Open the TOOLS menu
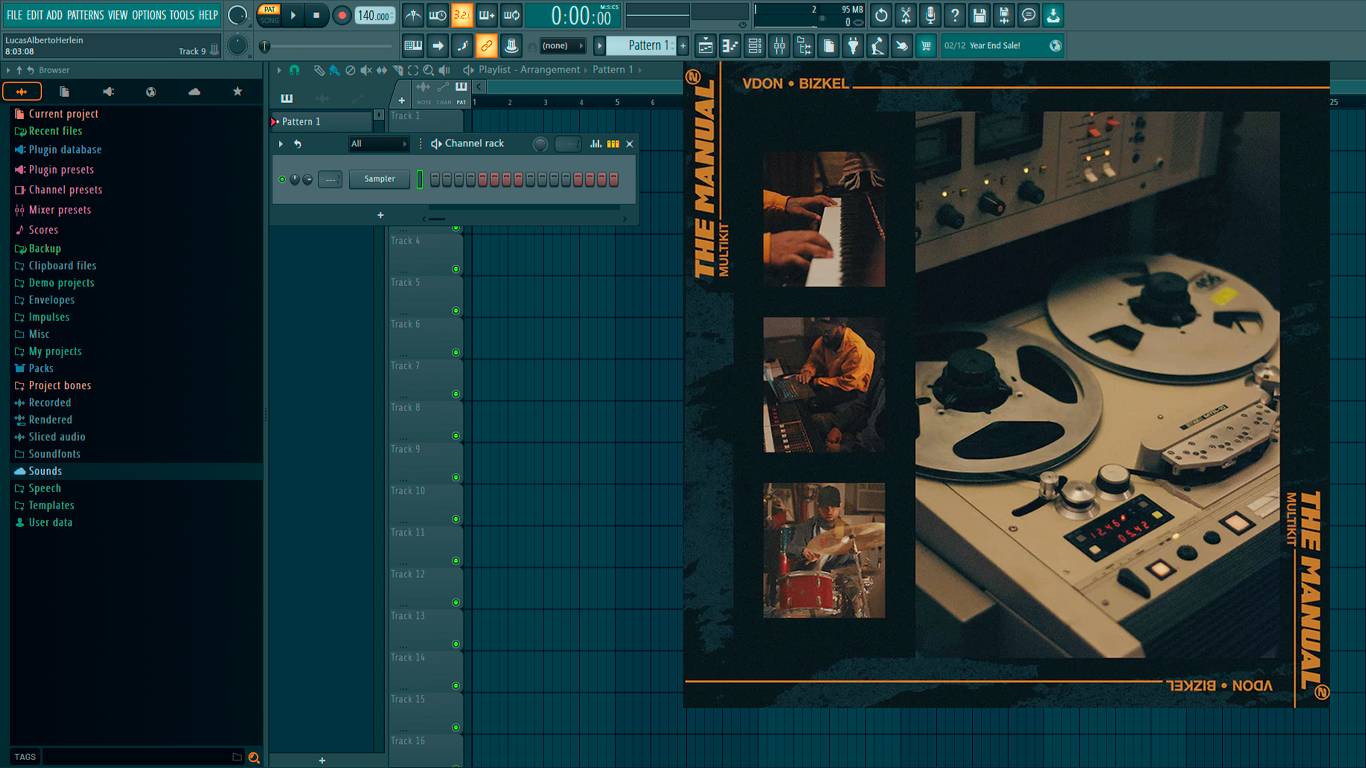The height and width of the screenshot is (768, 1366). [182, 15]
